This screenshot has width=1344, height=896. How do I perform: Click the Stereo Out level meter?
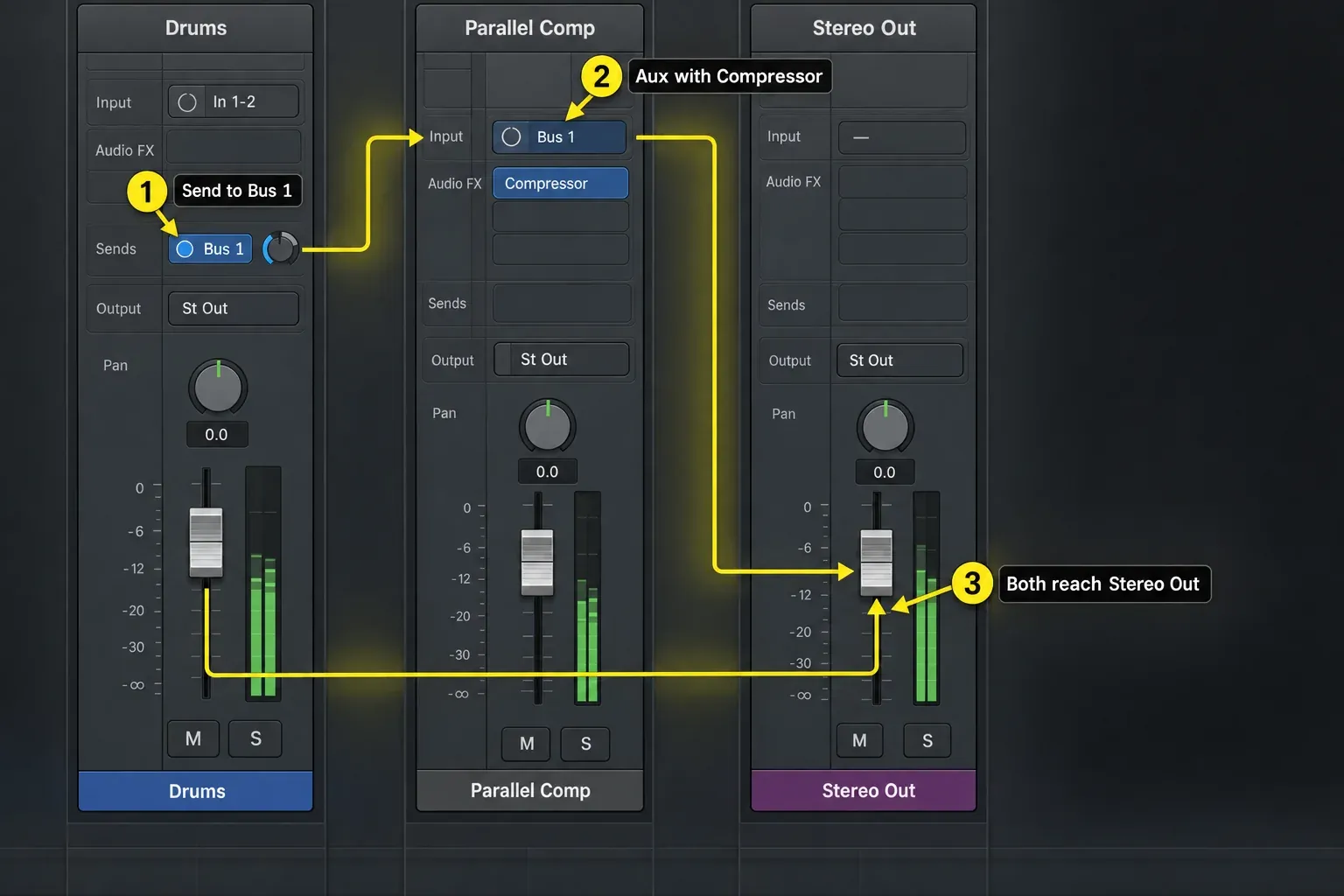coord(926,598)
